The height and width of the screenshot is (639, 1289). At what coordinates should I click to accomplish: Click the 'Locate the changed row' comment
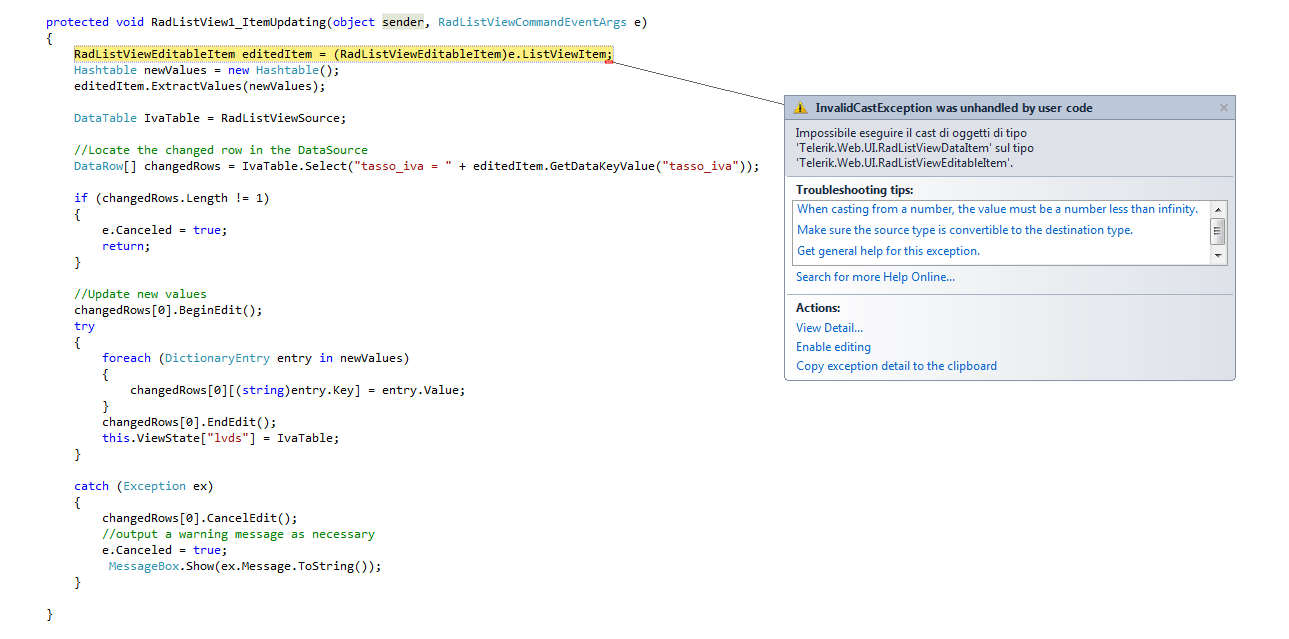pyautogui.click(x=221, y=150)
